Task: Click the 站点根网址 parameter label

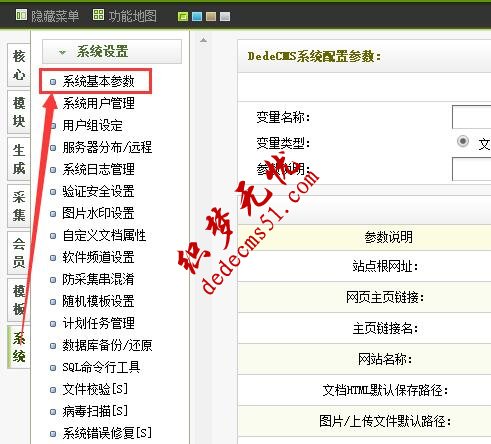Action: tap(385, 266)
